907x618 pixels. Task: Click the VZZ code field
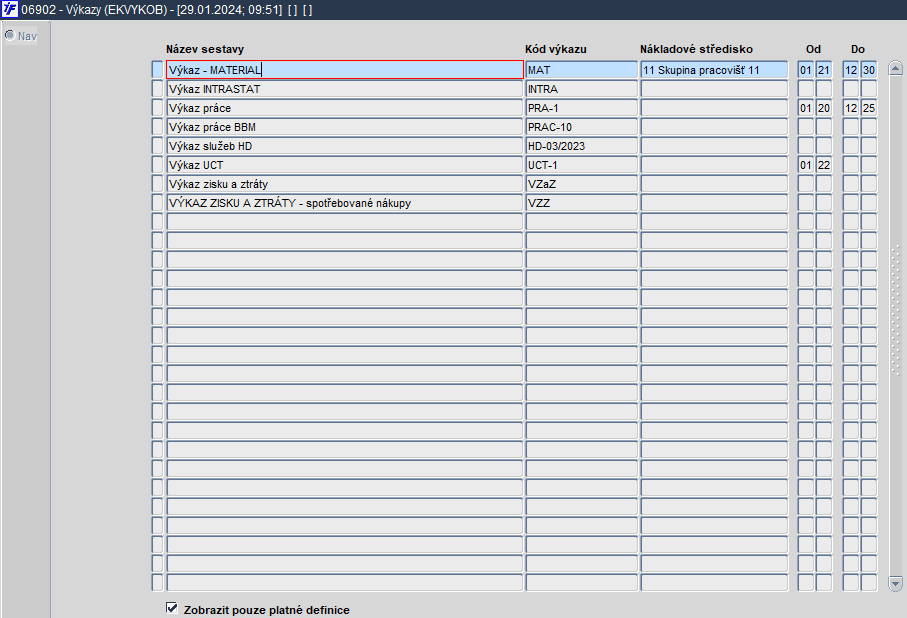coord(581,203)
